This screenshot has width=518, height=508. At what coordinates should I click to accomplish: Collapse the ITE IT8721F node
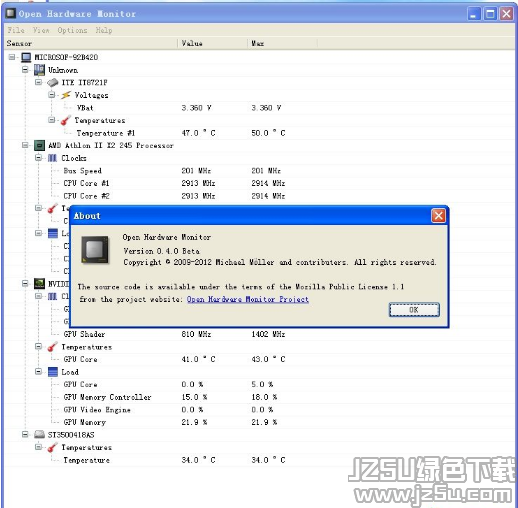coord(39,82)
